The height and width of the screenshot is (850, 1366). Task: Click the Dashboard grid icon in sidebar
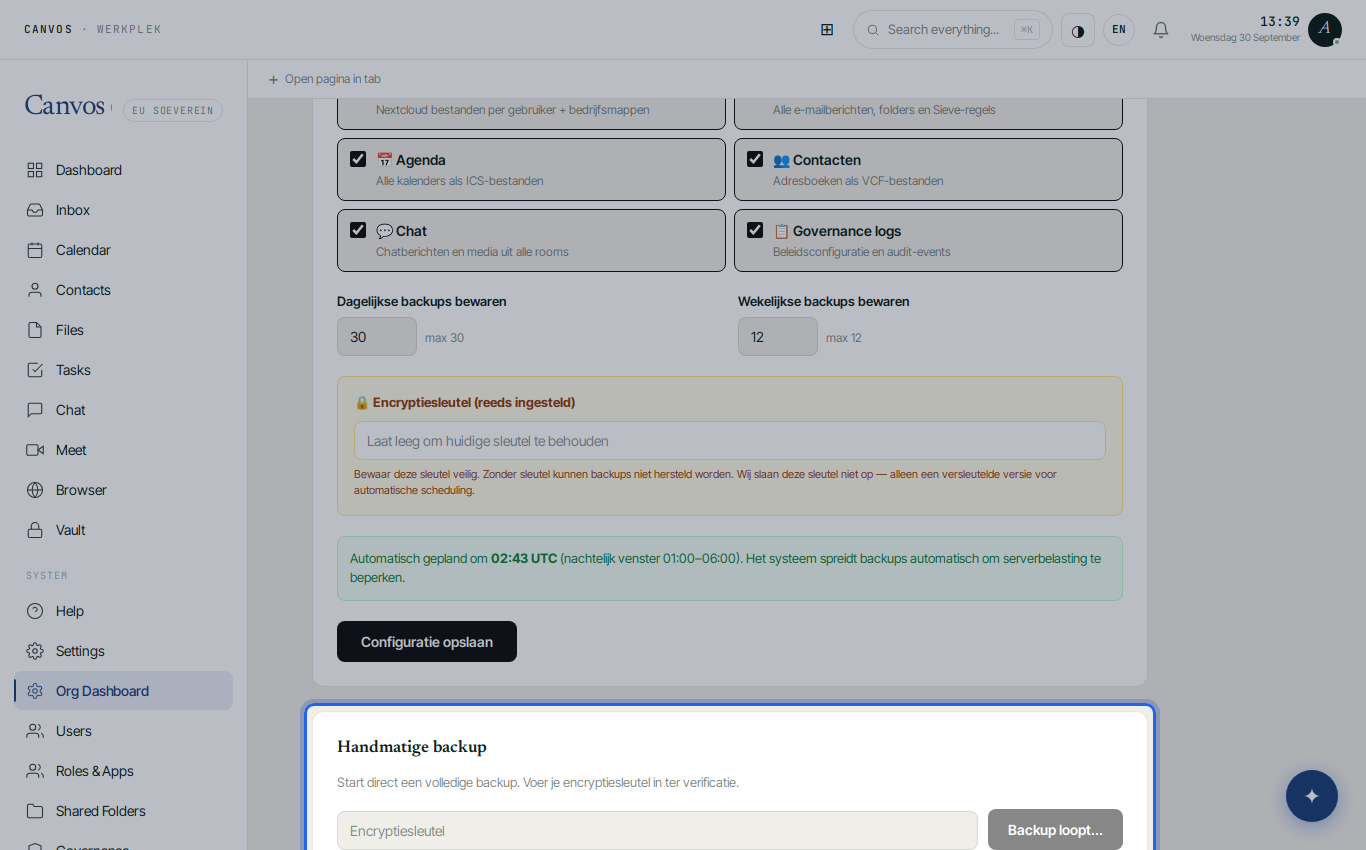[35, 170]
